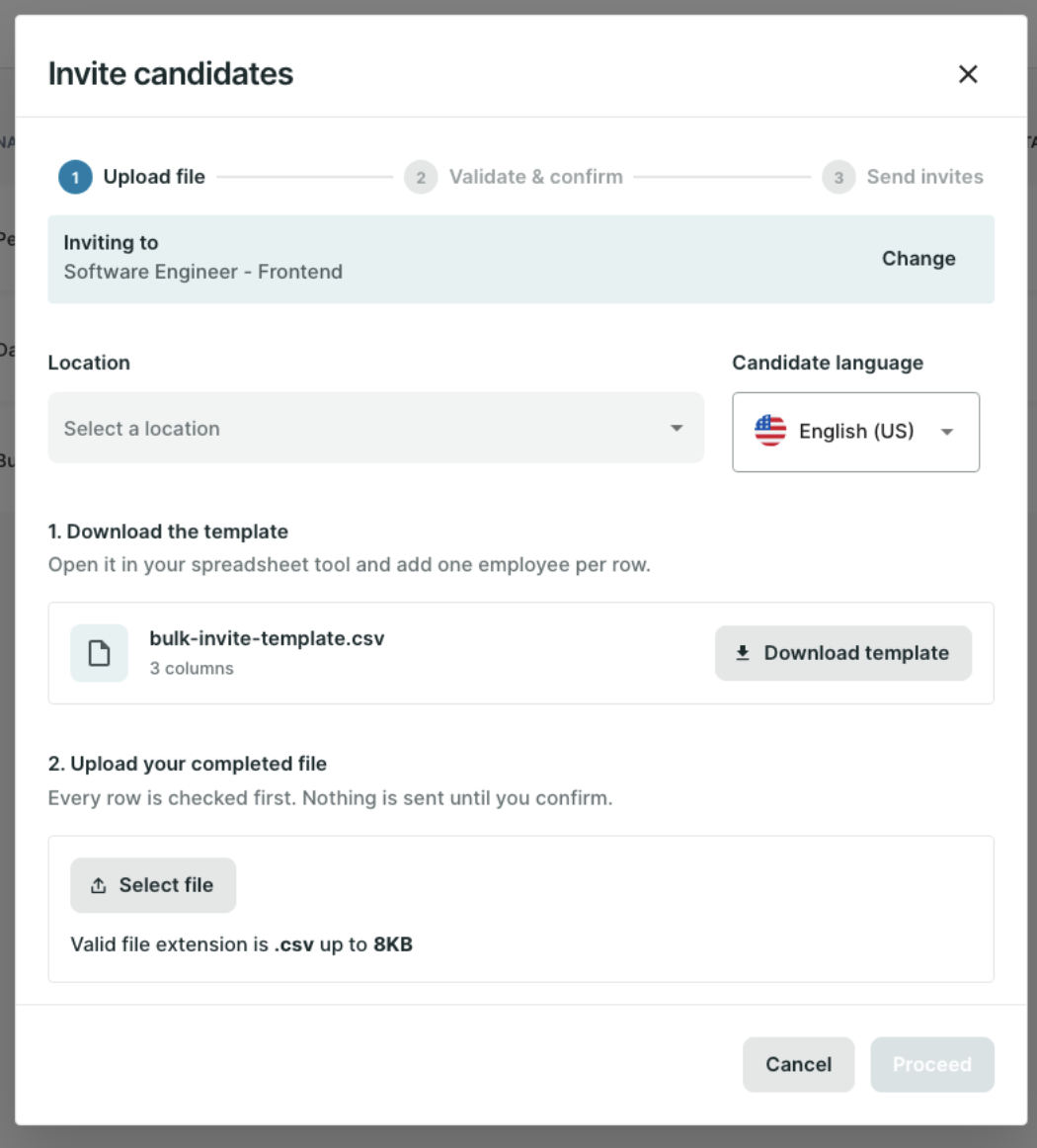Click the CSV file document icon
Screen dimensions: 1037x1148
[99, 653]
